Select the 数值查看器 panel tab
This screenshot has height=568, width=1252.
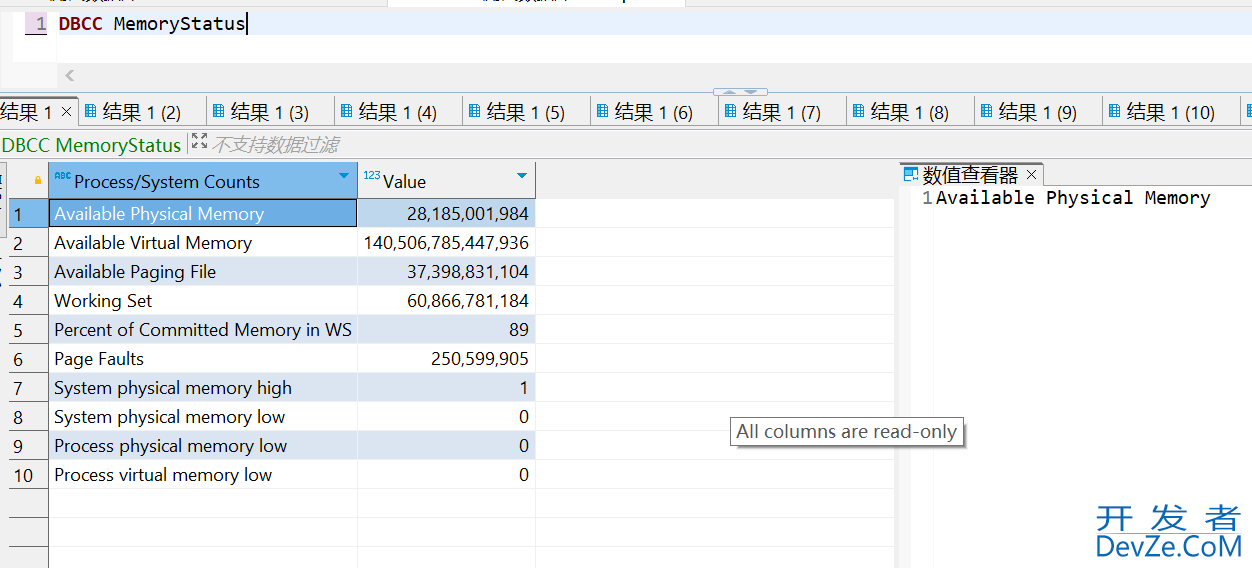tap(971, 175)
